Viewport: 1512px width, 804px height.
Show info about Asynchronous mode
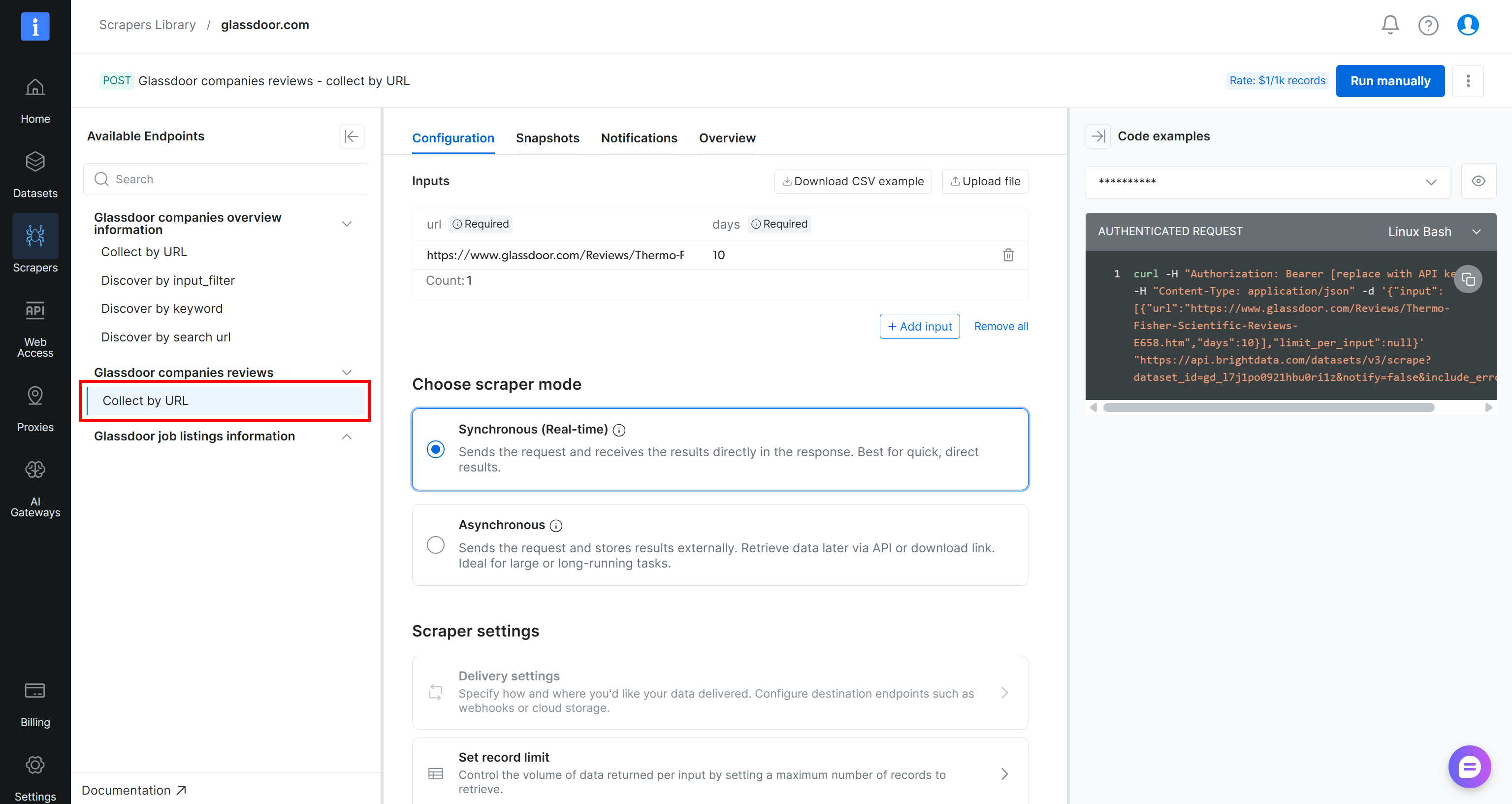coord(556,526)
